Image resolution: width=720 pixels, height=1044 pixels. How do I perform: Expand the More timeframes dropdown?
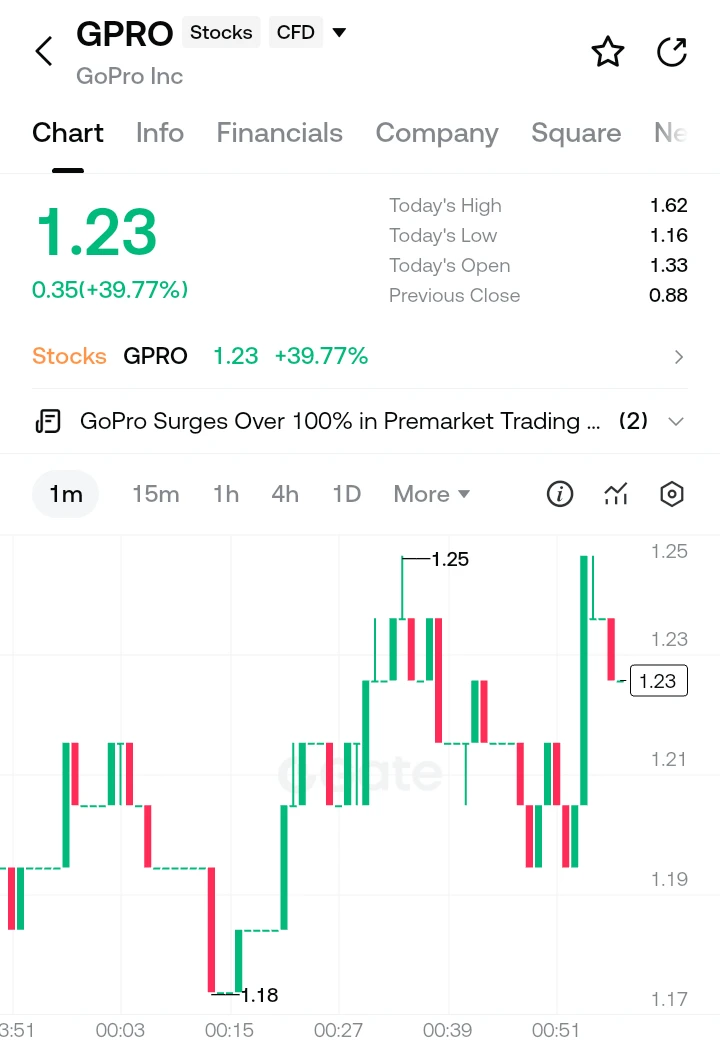pos(432,494)
